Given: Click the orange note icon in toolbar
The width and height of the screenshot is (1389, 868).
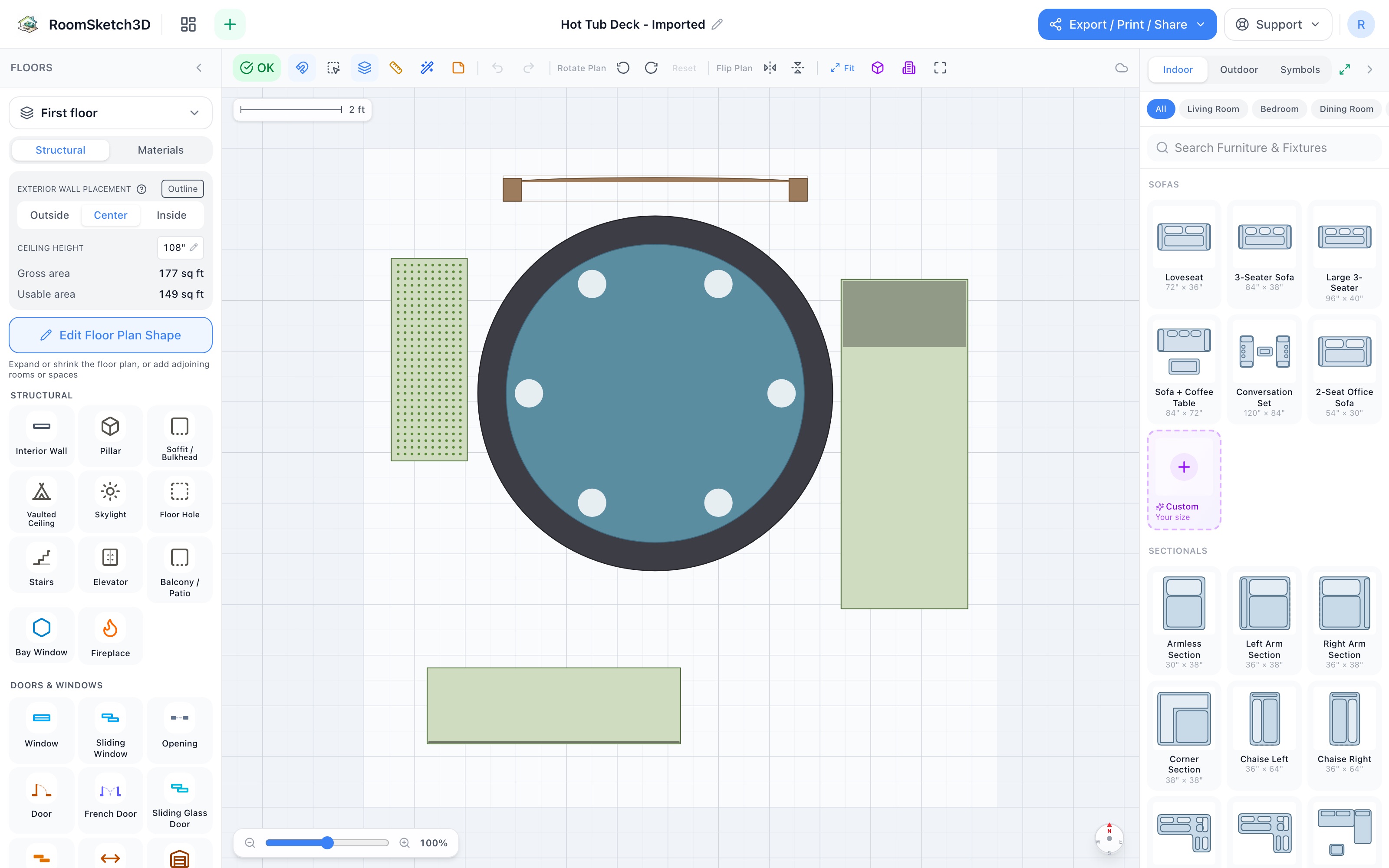Looking at the screenshot, I should 458,68.
